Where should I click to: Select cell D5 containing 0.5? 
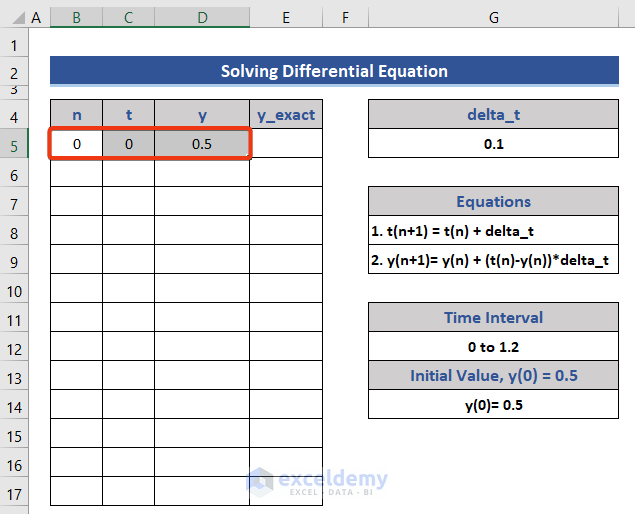pyautogui.click(x=202, y=143)
